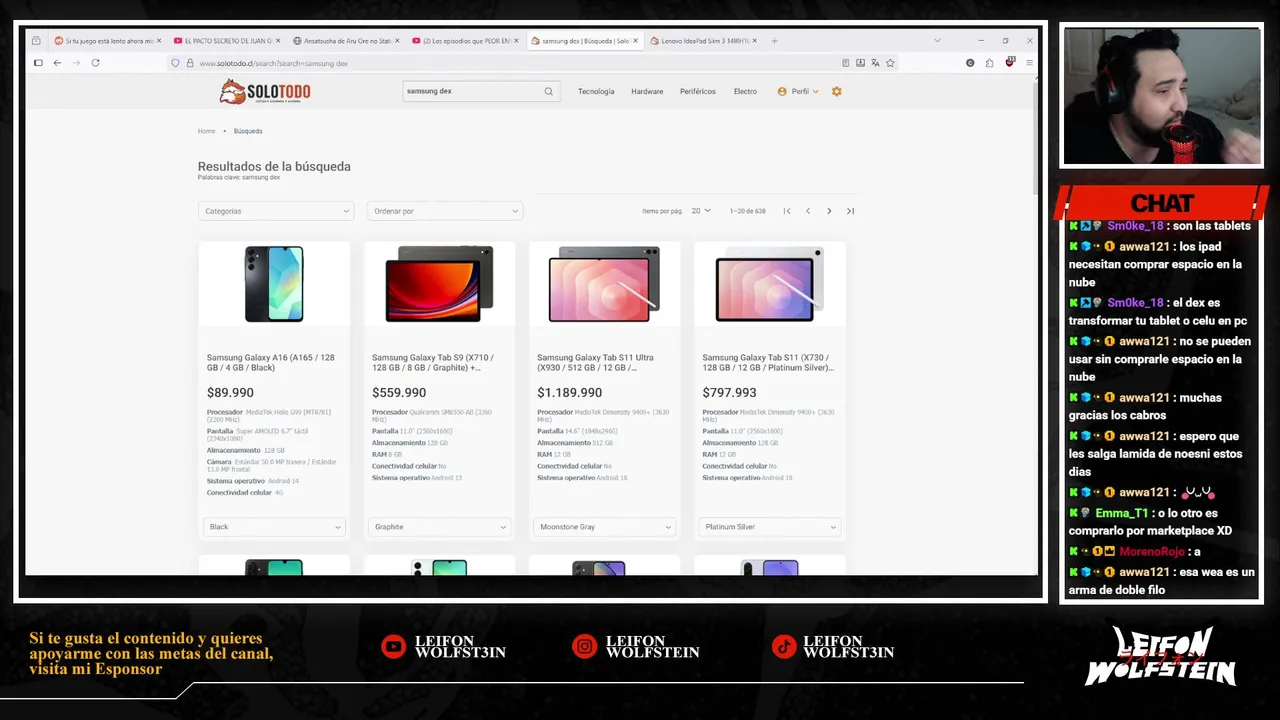
Task: Click the YouTube icon for Leifon Wolfst3in
Action: point(393,647)
